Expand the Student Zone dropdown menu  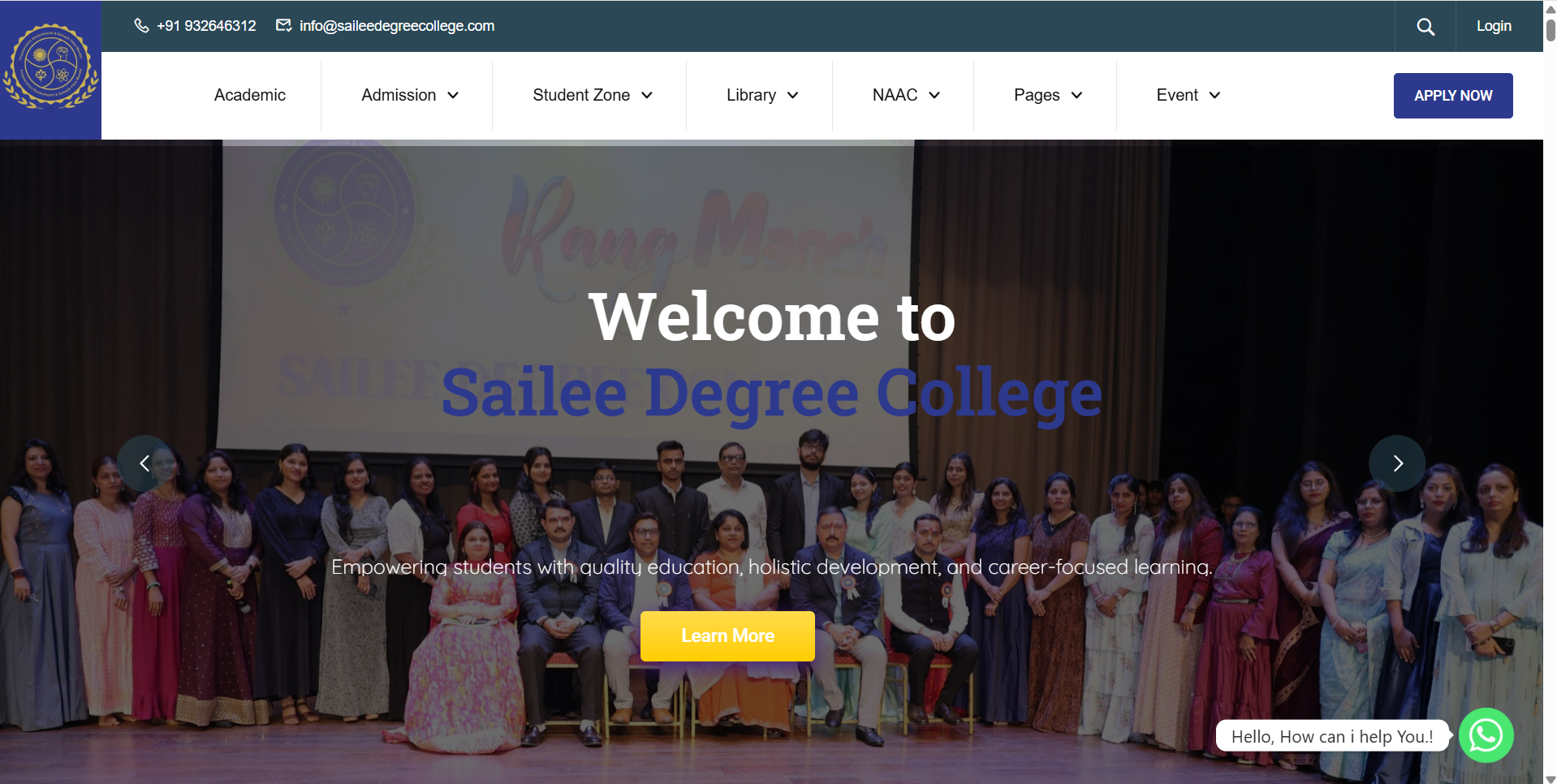593,95
